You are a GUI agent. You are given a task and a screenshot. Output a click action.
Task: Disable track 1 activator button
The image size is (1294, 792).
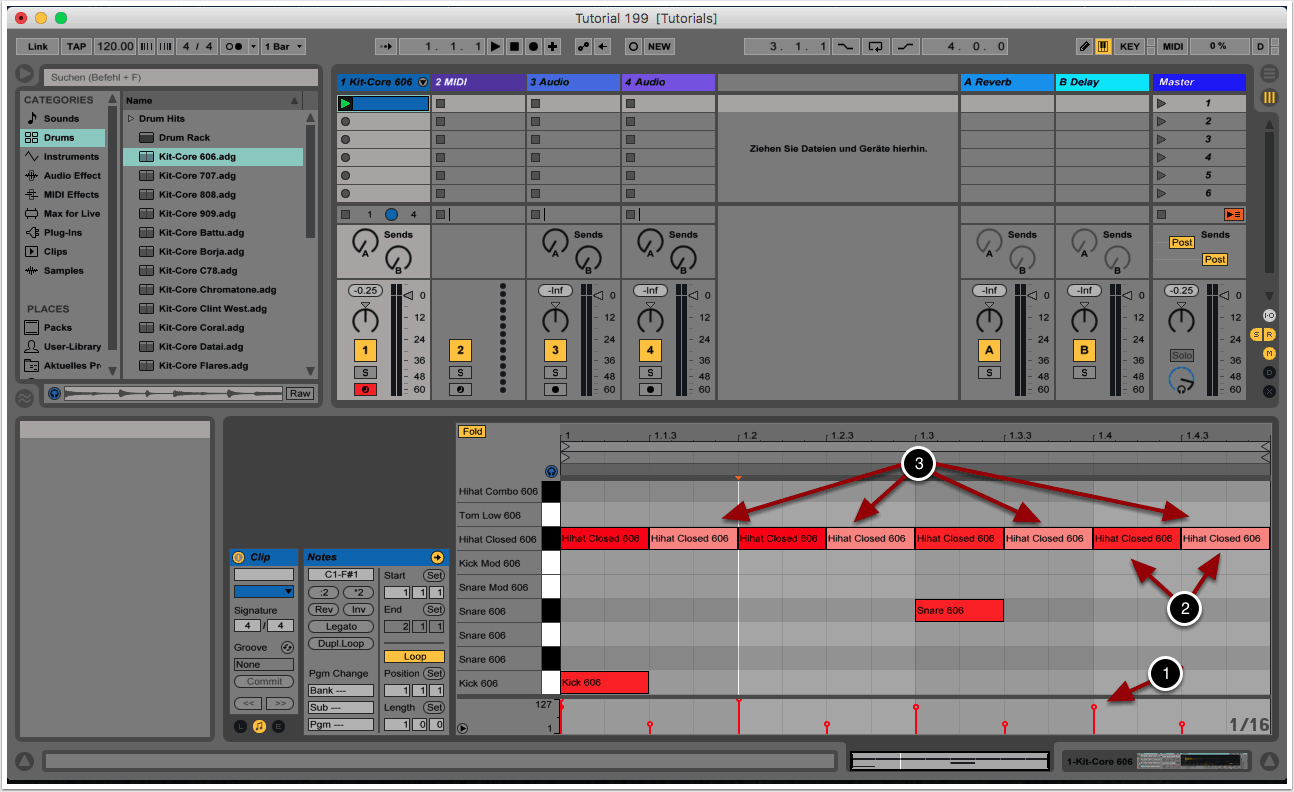pos(366,350)
